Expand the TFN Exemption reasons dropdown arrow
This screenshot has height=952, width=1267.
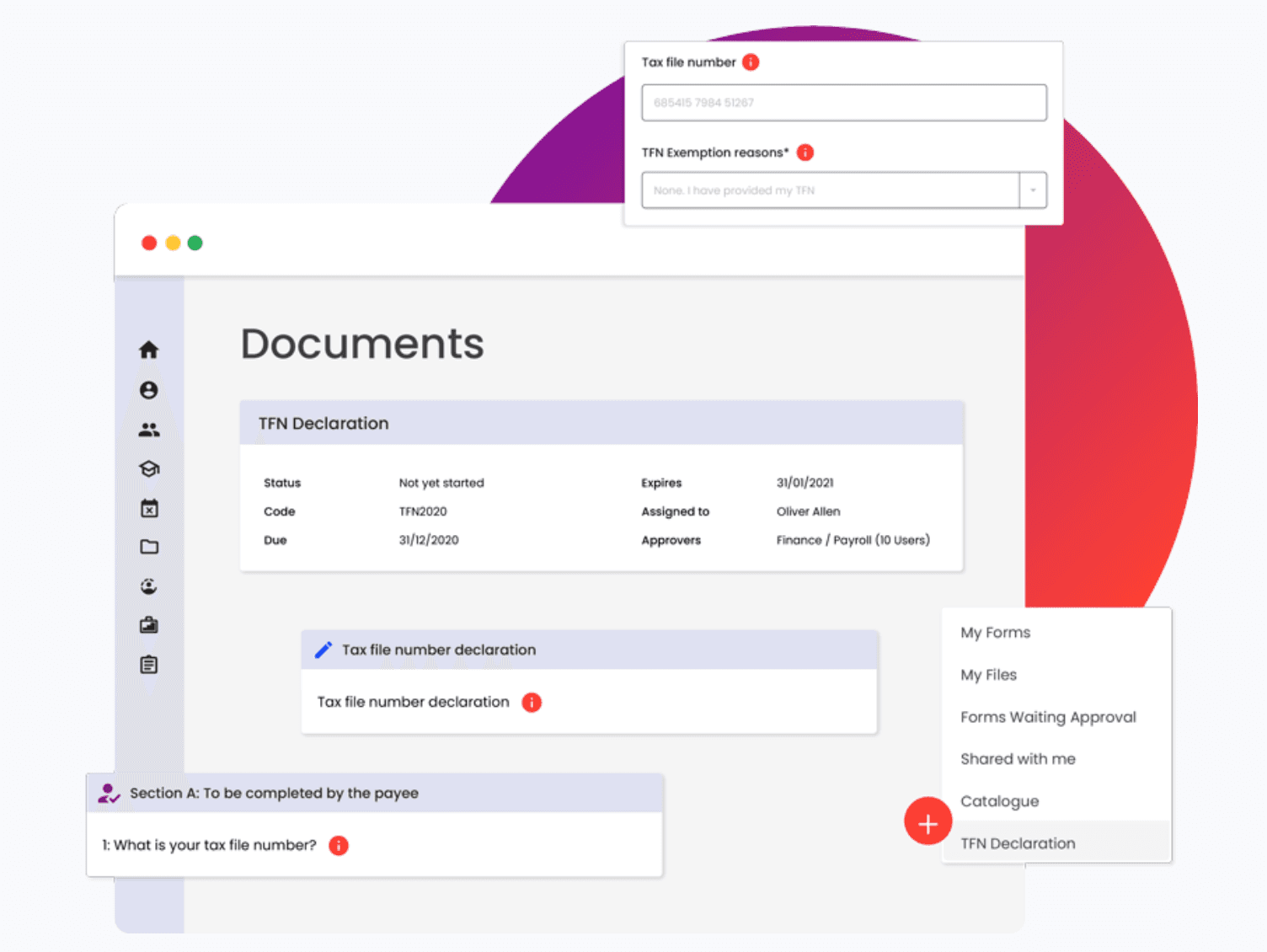point(1033,190)
